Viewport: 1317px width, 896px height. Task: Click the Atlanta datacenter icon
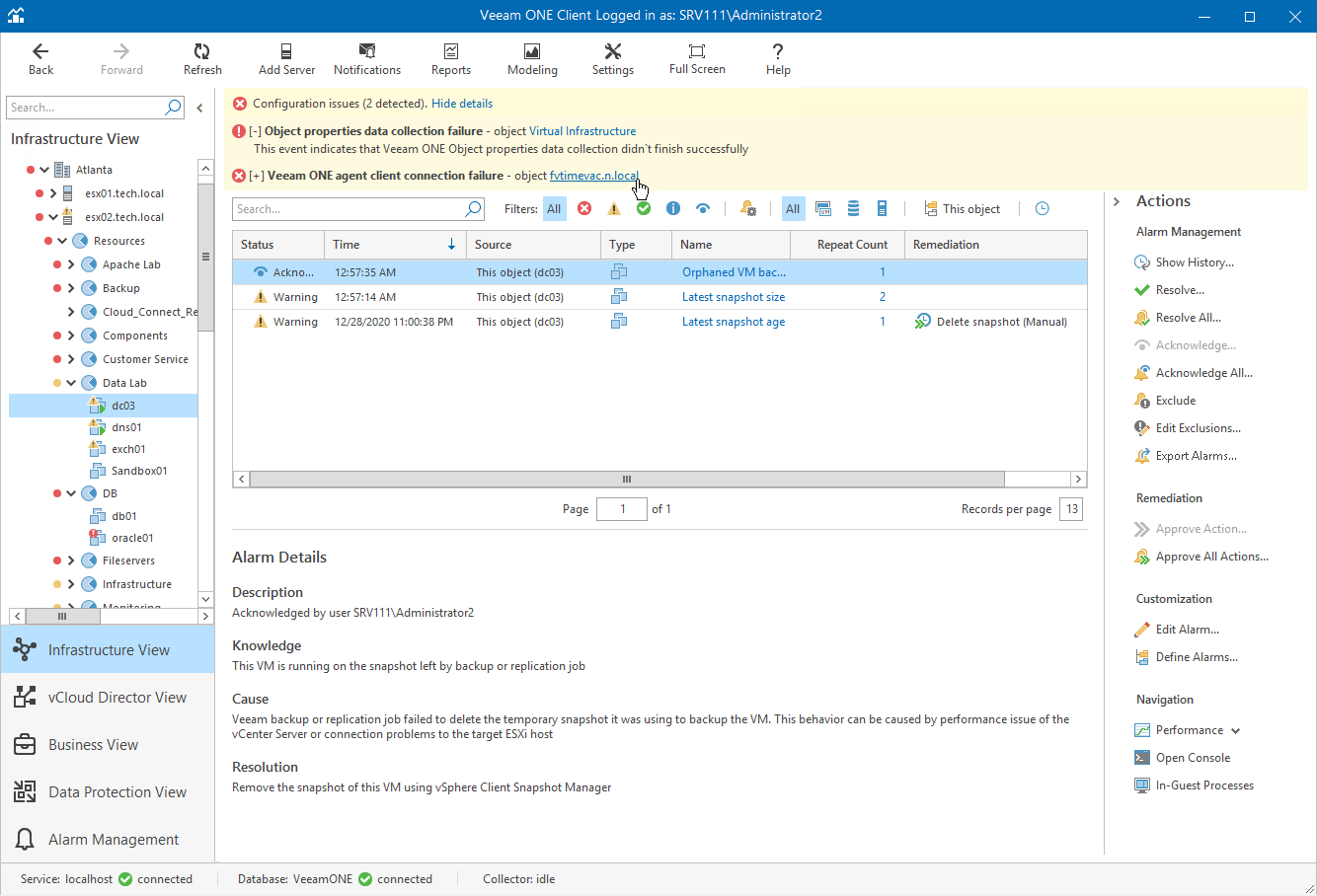coord(62,170)
